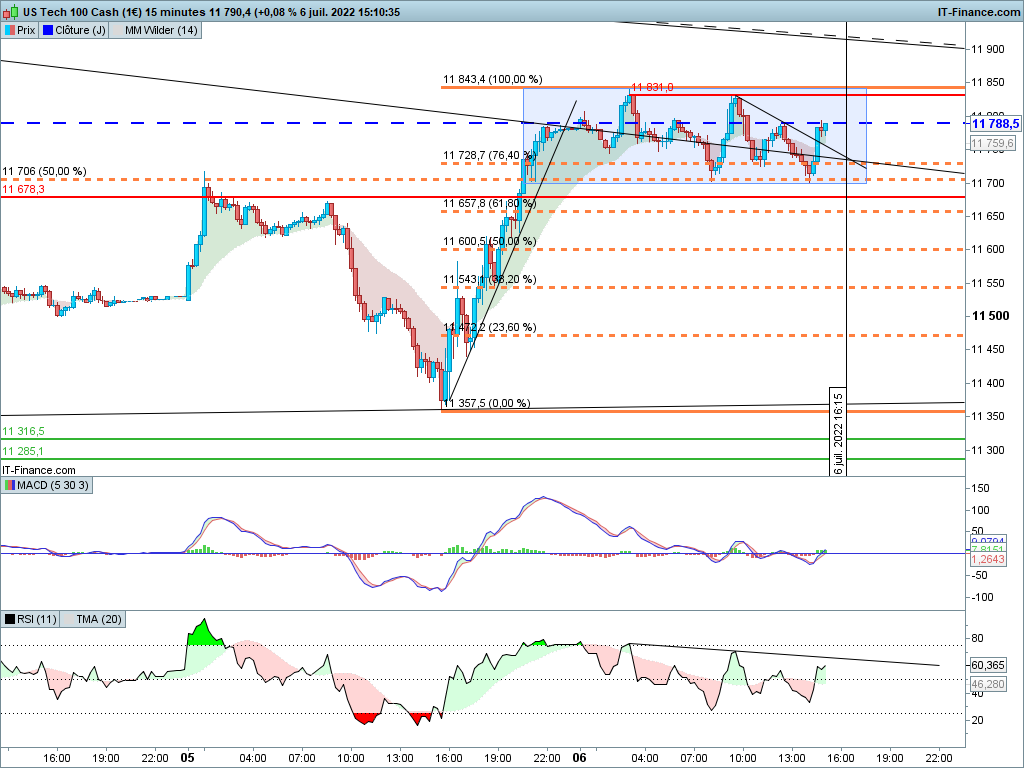1024x768 pixels.
Task: Select the Fibonacci label 11 843,4 (100,00 %)
Action: tap(492, 79)
